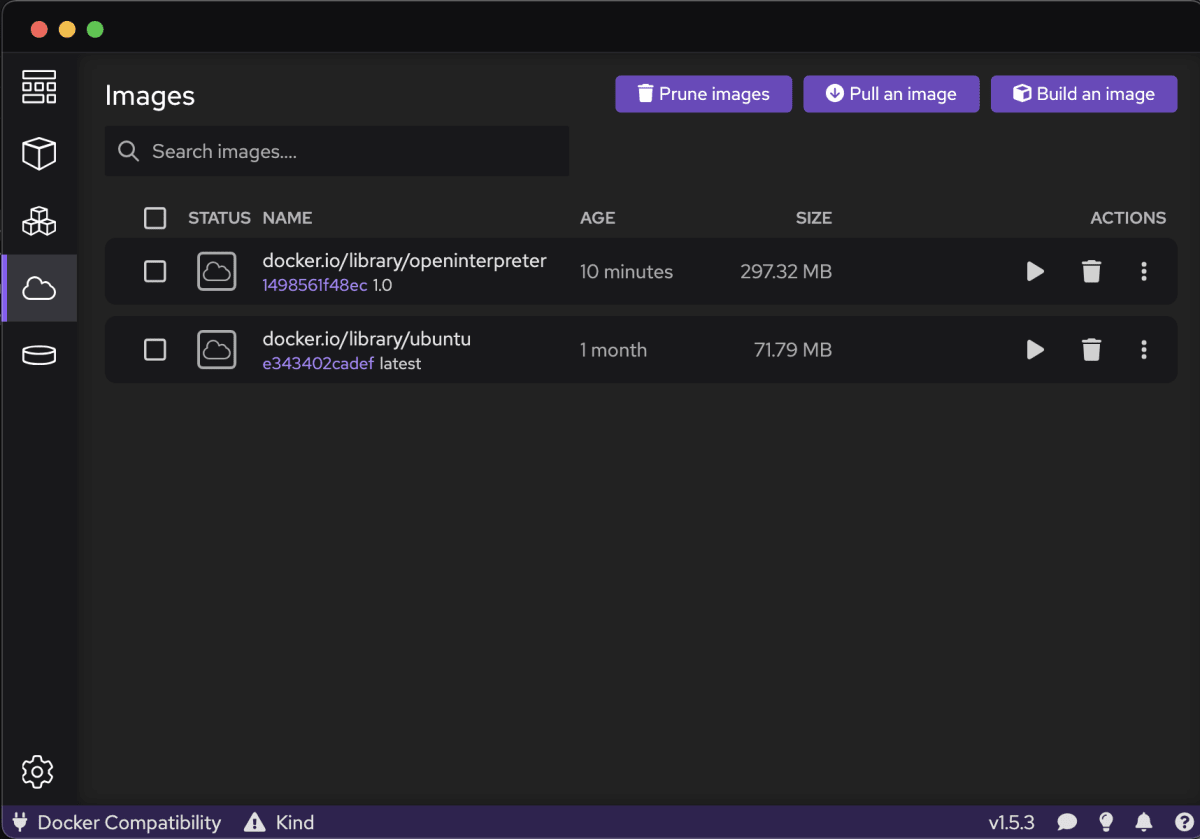
Task: Click the search magnifier icon
Action: click(128, 151)
